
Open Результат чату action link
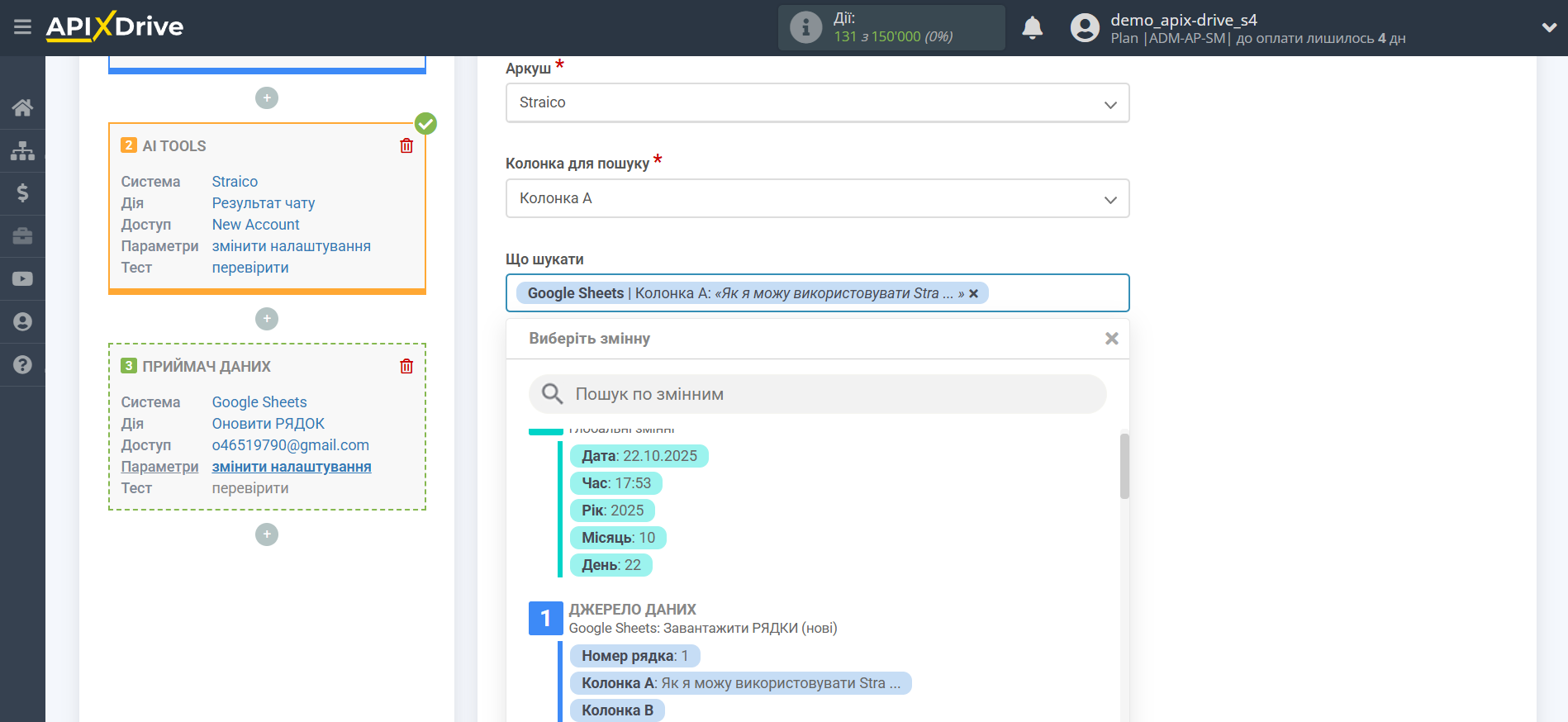coord(264,203)
